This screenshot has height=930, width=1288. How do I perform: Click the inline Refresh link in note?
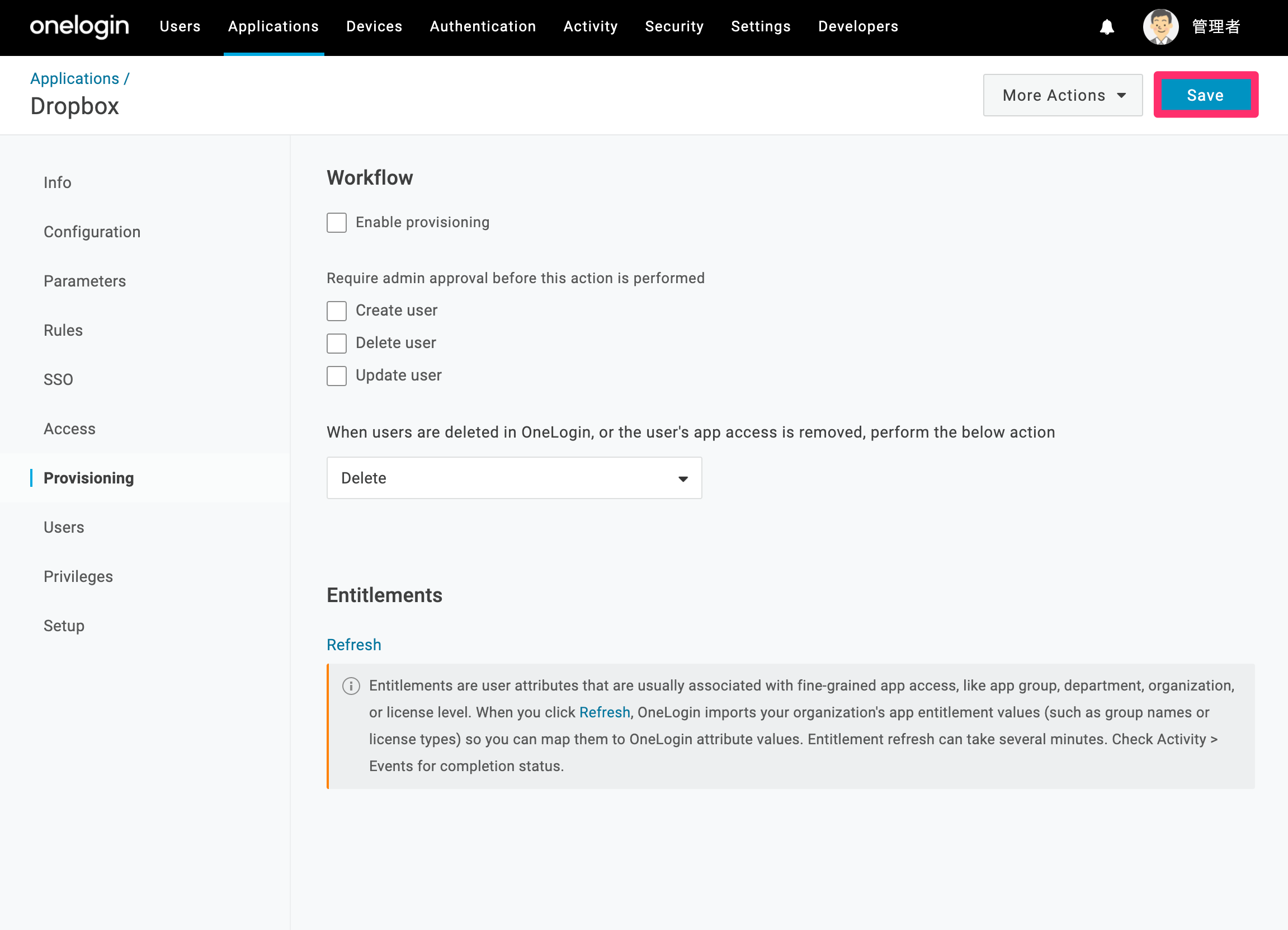(x=604, y=712)
